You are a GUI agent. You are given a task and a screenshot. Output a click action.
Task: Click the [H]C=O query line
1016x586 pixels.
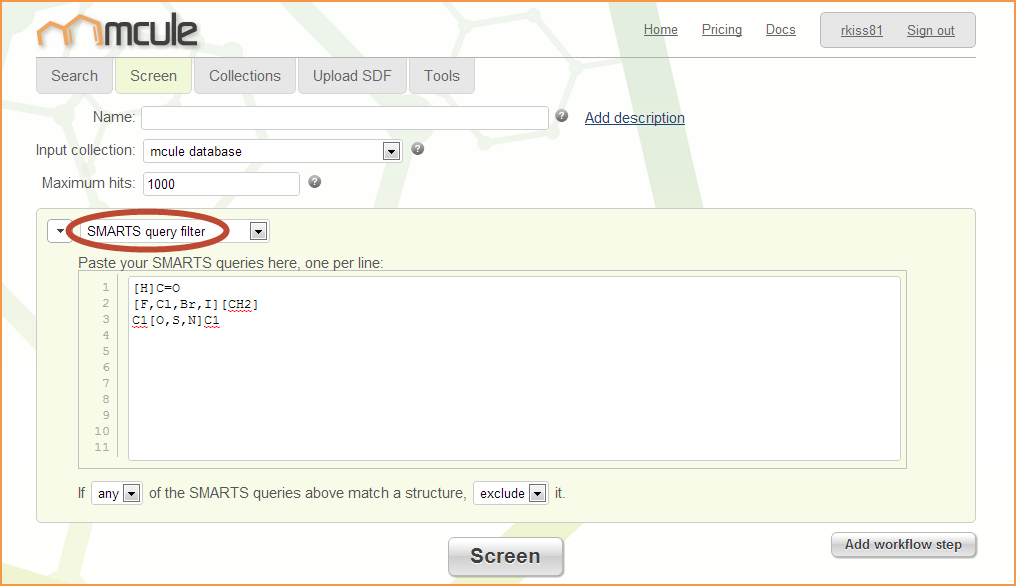[x=157, y=288]
